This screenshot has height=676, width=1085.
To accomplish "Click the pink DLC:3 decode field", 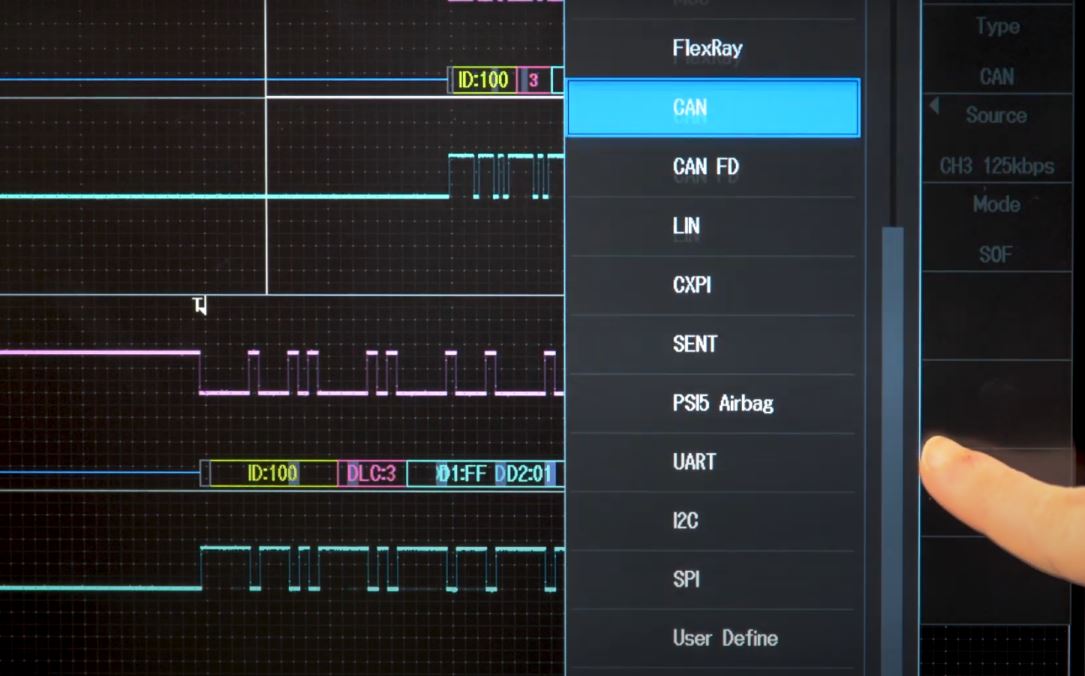I will [x=372, y=474].
